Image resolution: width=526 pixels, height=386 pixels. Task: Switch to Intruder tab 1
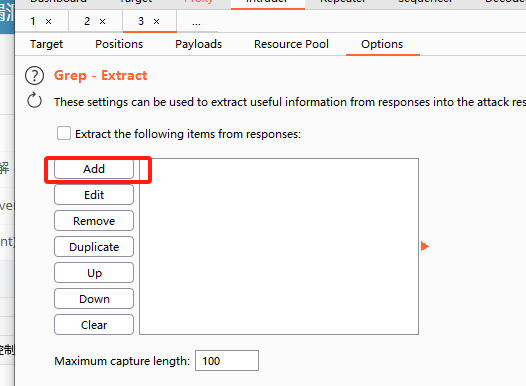(33, 21)
